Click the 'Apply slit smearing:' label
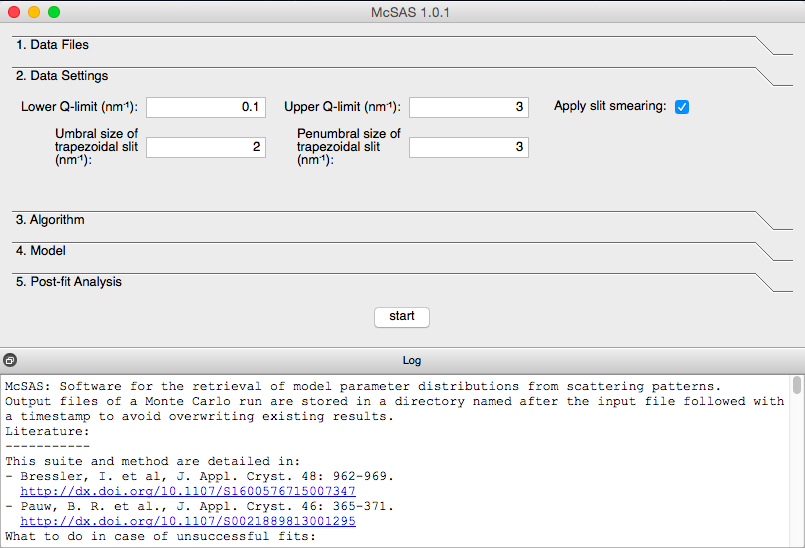Viewport: 805px width, 548px height. (610, 106)
